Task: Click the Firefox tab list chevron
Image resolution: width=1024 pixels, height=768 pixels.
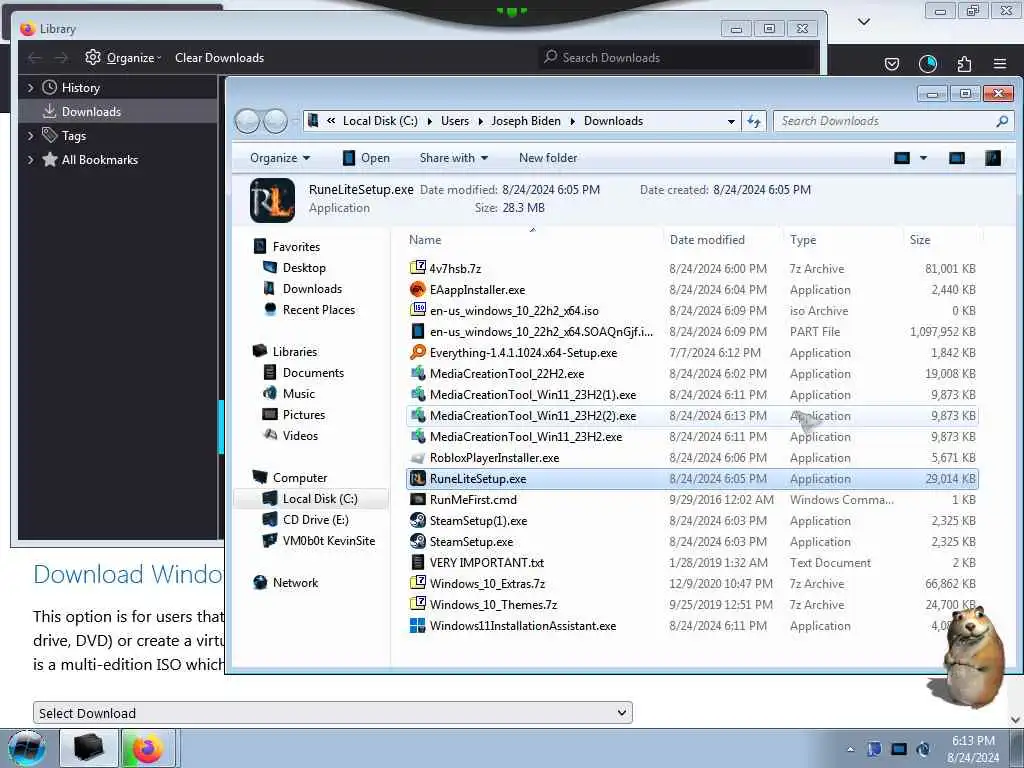Action: (863, 22)
